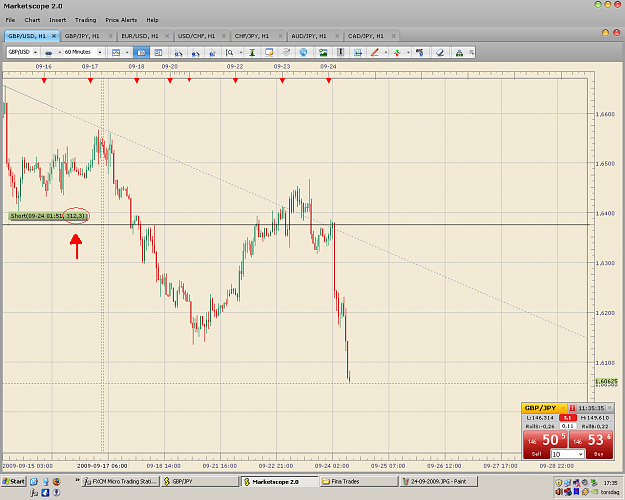Open the Fine Trades folder taskbar button
The image size is (625, 500).
point(359,481)
